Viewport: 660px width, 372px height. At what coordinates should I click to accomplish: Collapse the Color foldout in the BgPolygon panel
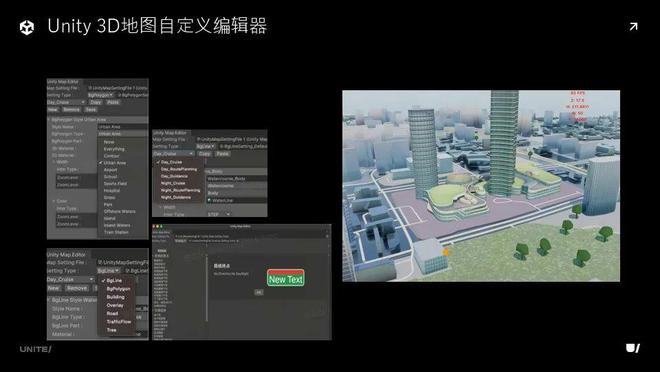coord(54,201)
